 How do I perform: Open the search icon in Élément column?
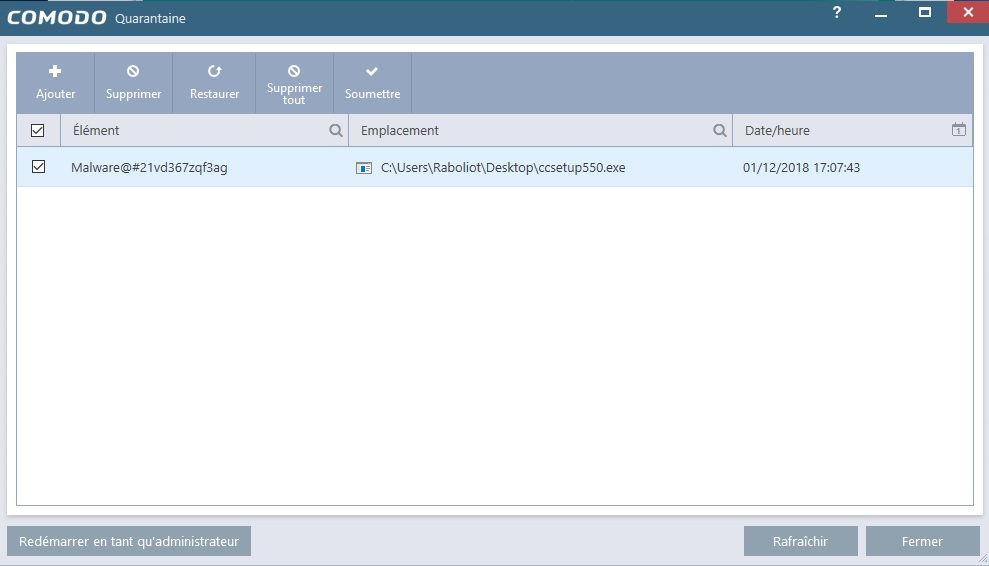point(336,131)
